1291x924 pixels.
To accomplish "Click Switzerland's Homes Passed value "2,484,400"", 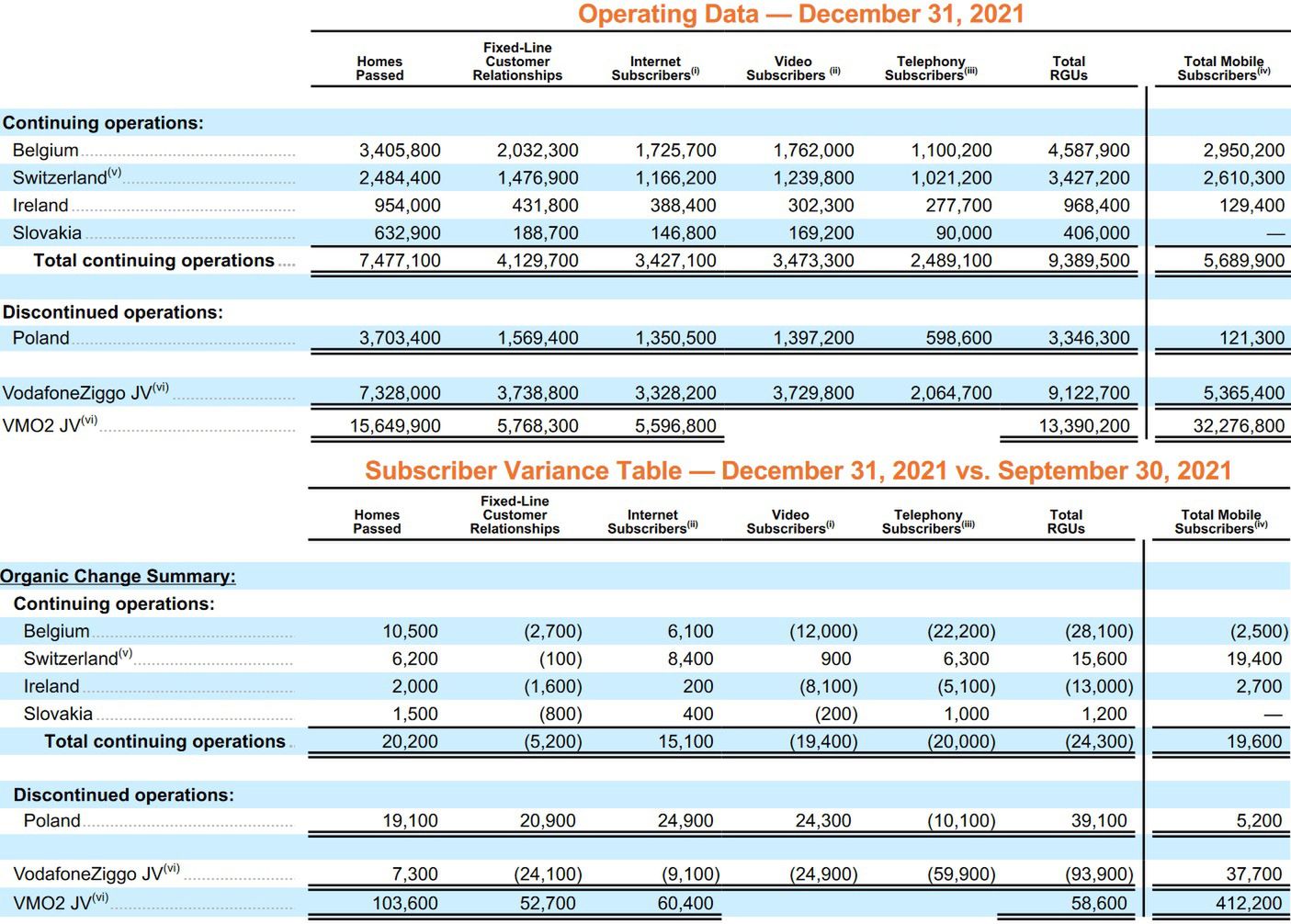I will click(400, 177).
